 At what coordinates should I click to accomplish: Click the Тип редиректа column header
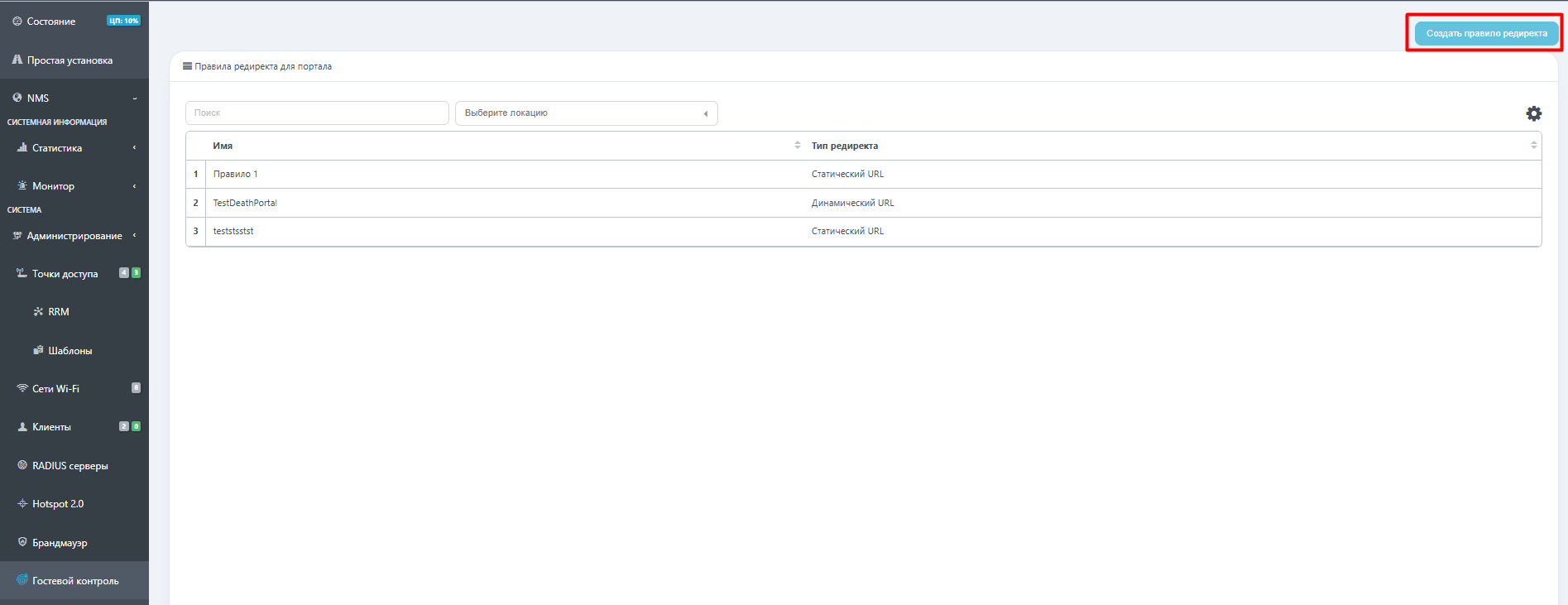pos(844,146)
